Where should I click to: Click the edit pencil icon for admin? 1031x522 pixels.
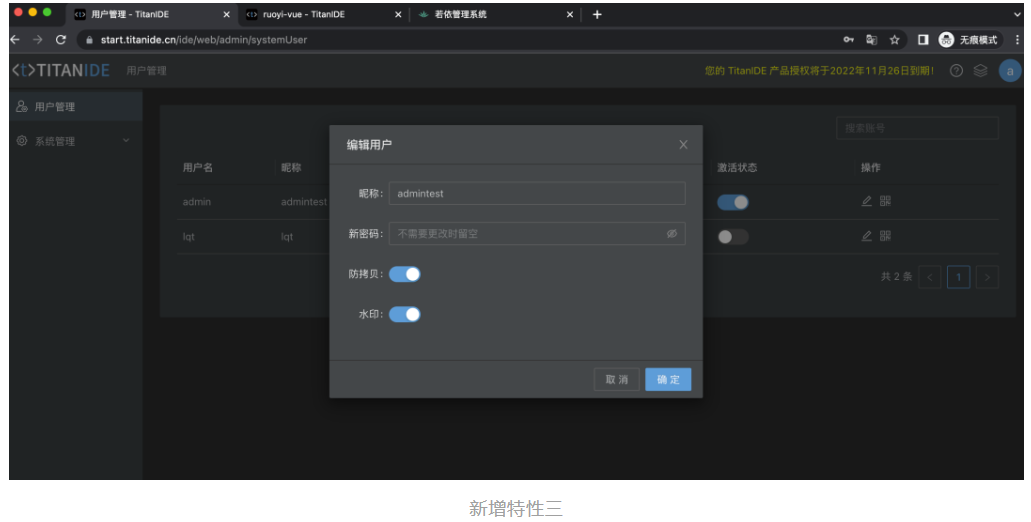coord(867,202)
